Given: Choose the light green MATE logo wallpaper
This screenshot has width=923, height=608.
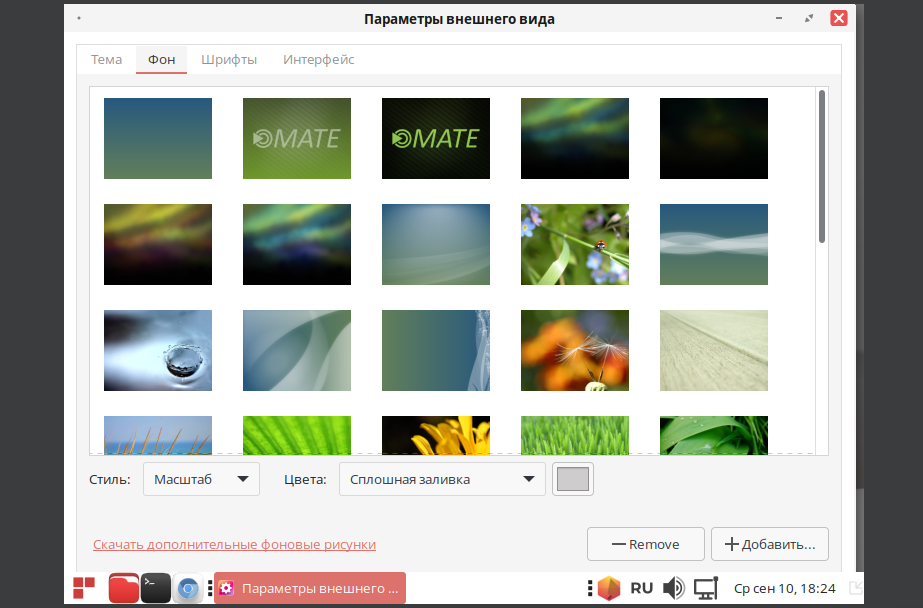Looking at the screenshot, I should point(297,138).
